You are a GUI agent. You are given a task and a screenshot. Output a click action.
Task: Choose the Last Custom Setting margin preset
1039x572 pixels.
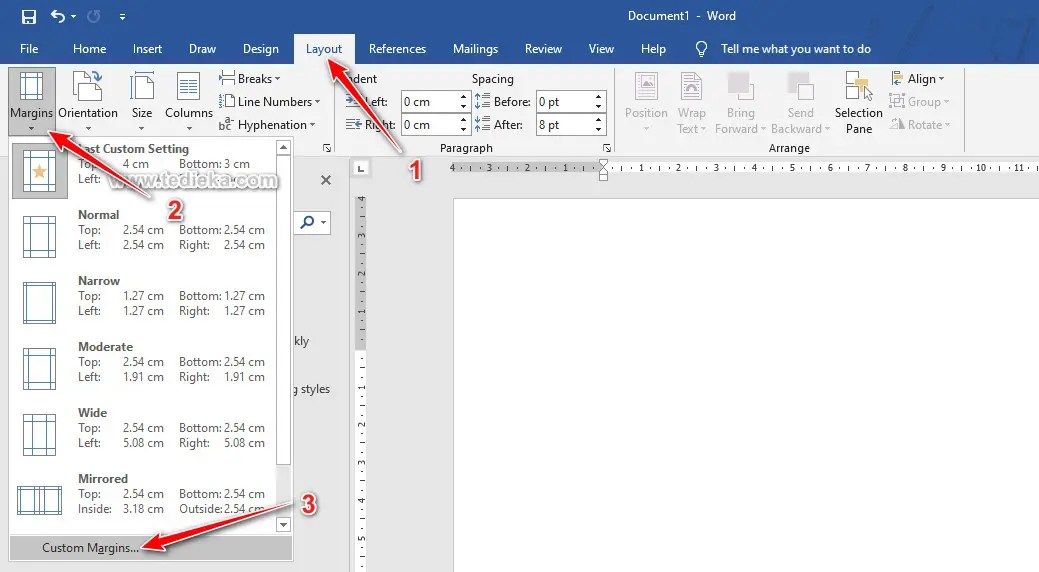143,171
